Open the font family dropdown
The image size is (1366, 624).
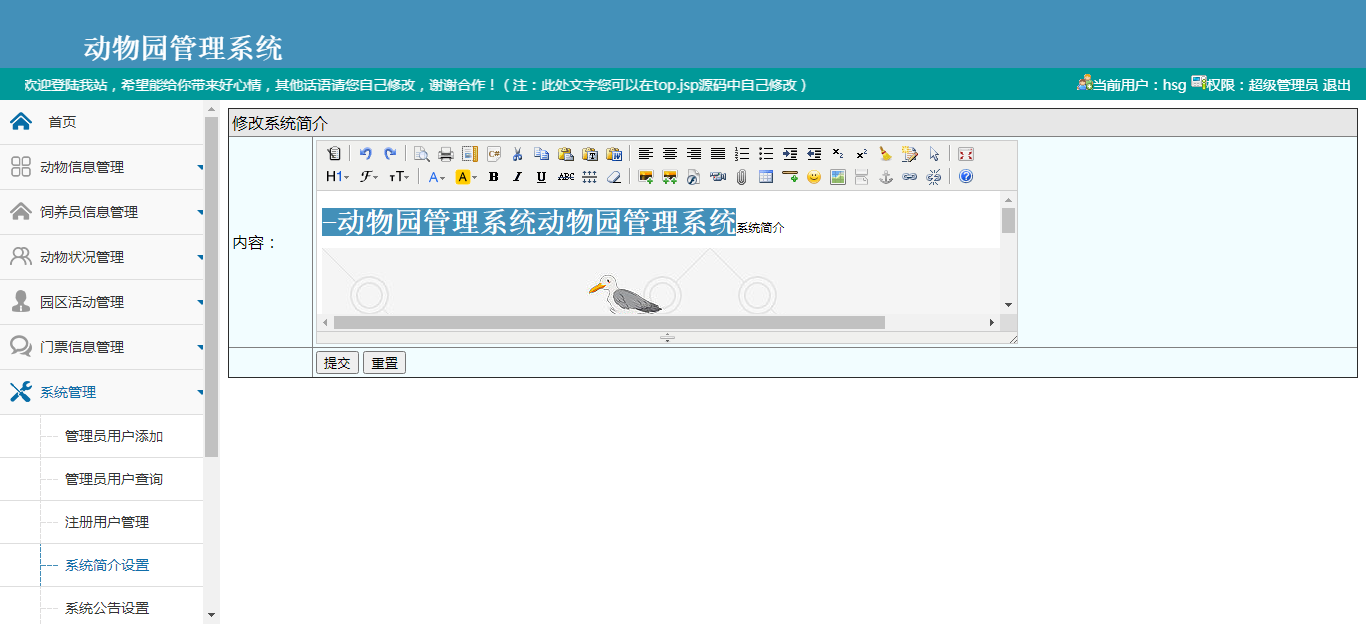point(369,177)
